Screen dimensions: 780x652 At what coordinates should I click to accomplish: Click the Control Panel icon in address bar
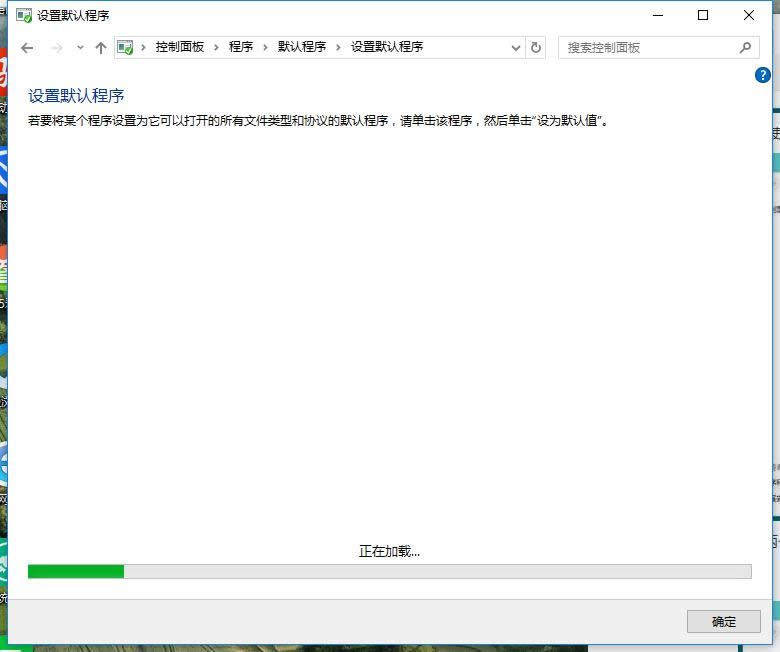(x=126, y=48)
